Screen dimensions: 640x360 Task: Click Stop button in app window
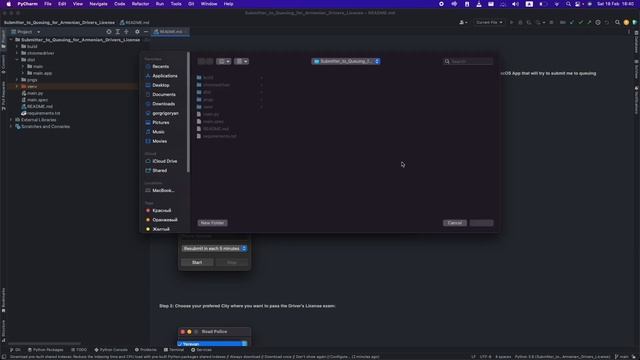point(231,262)
